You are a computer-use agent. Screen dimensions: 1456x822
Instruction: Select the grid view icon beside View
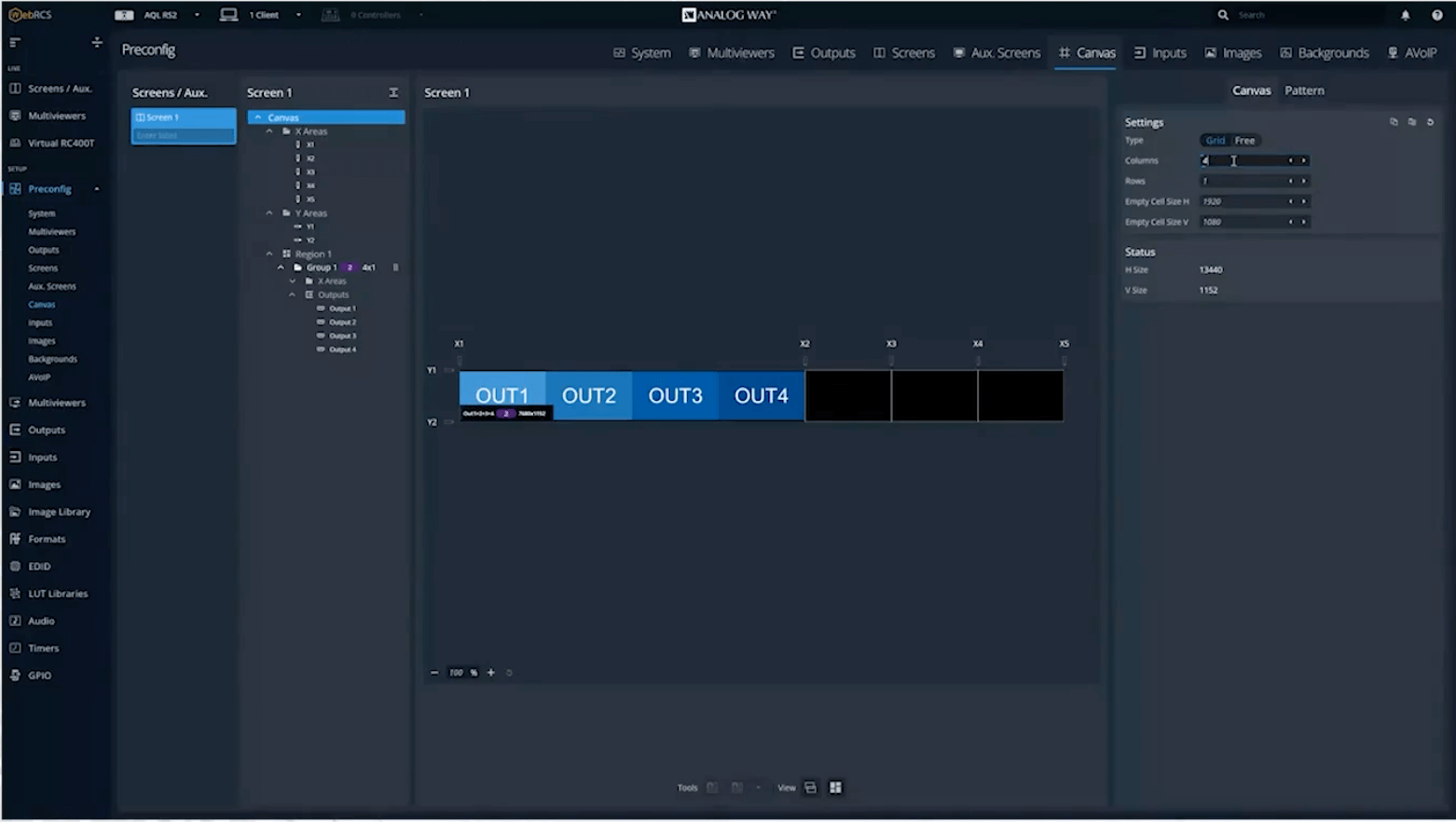(835, 788)
